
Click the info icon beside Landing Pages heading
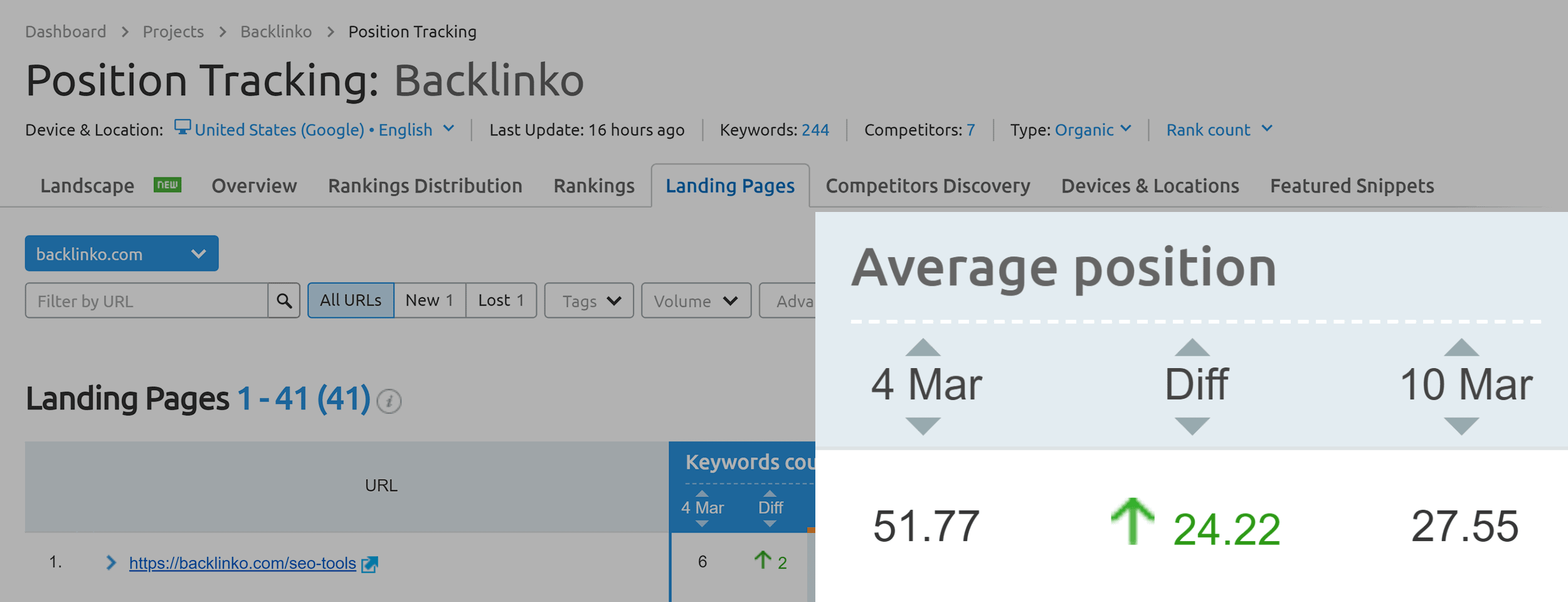(x=389, y=401)
